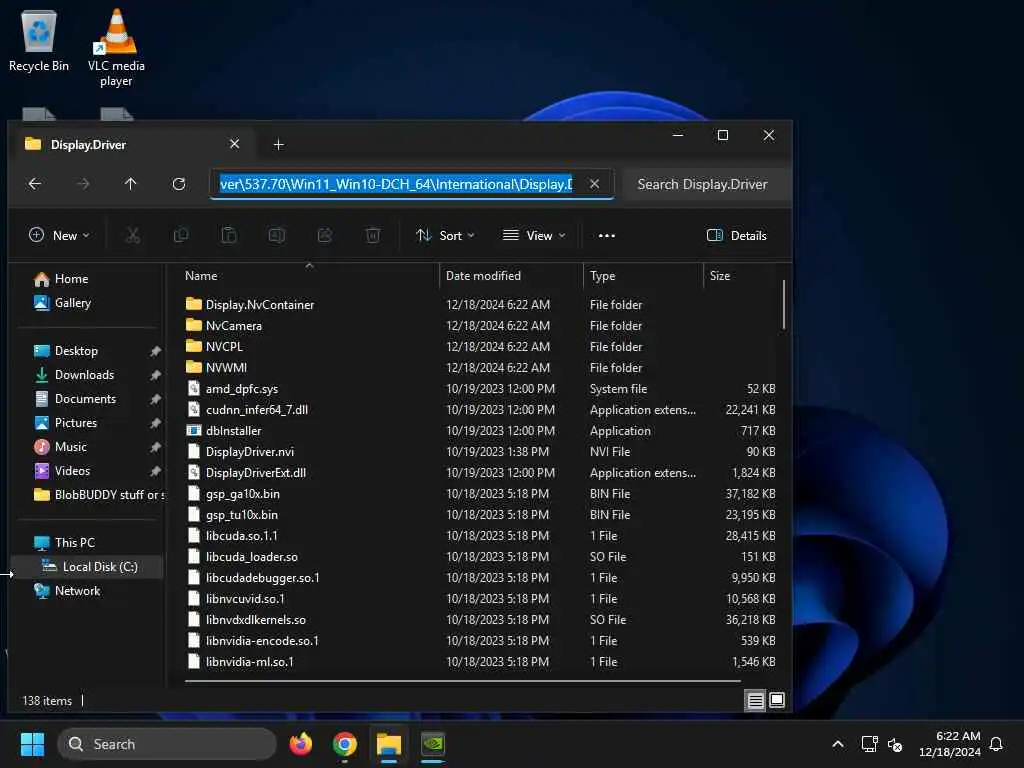Viewport: 1024px width, 768px height.
Task: Unpin Desktop using its pin icon
Action: [x=155, y=351]
